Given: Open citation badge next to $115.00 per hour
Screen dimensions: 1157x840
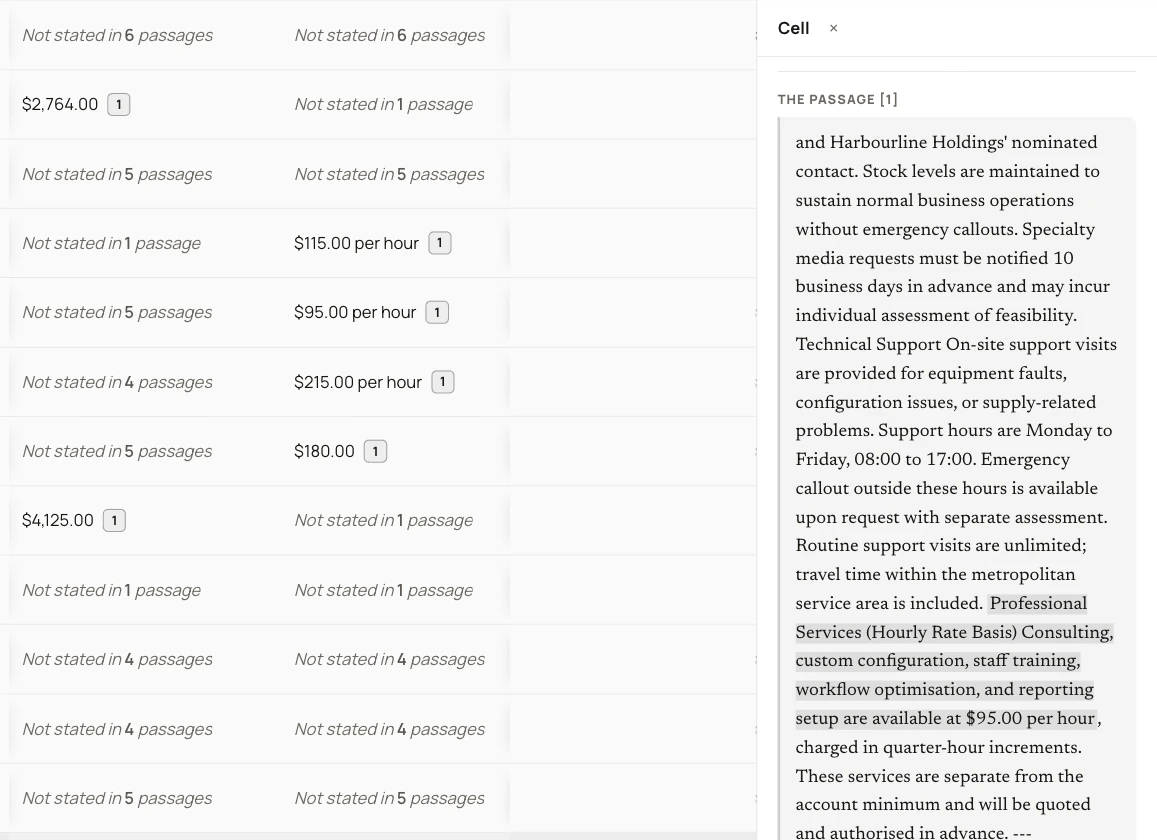Looking at the screenshot, I should click(x=440, y=243).
